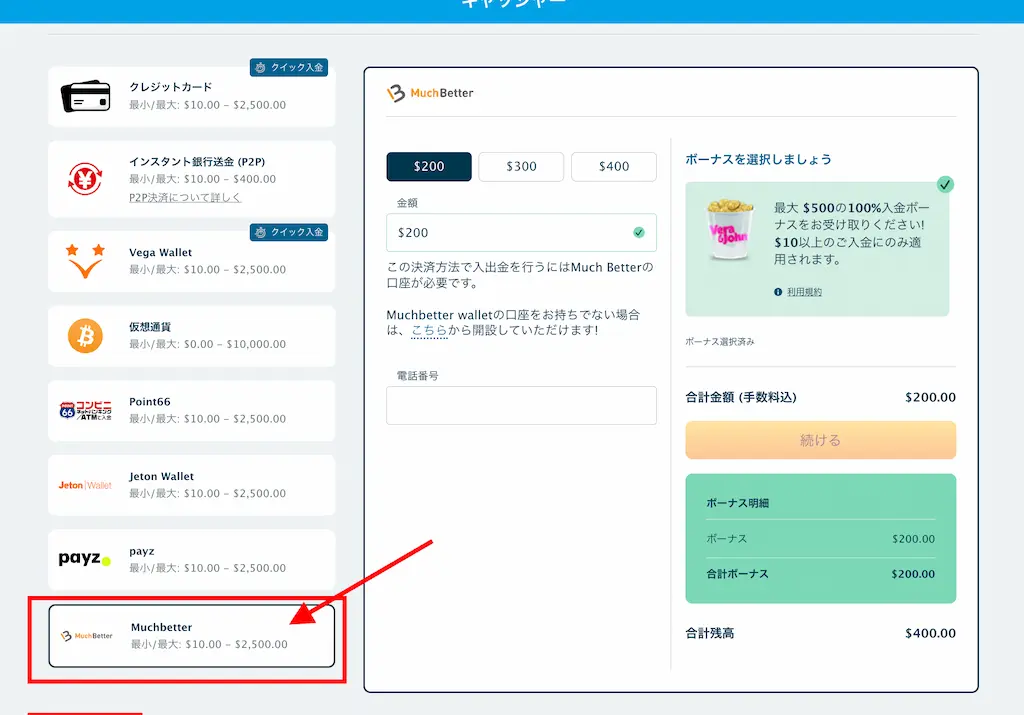Viewport: 1024px width, 715px height.
Task: Click the ボーナスを選択しましょう heading
Action: coord(758,159)
